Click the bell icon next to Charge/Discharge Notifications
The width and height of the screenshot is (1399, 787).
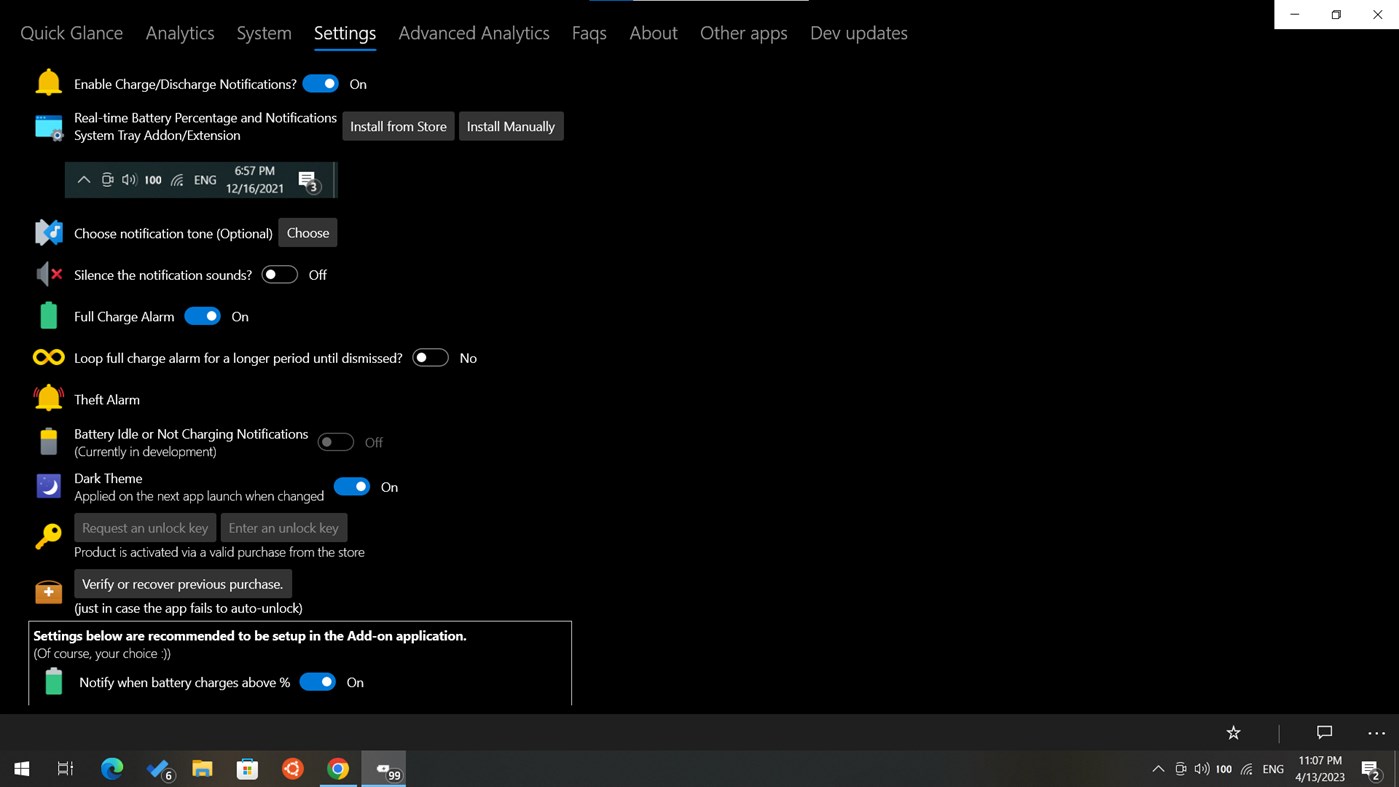(x=48, y=81)
